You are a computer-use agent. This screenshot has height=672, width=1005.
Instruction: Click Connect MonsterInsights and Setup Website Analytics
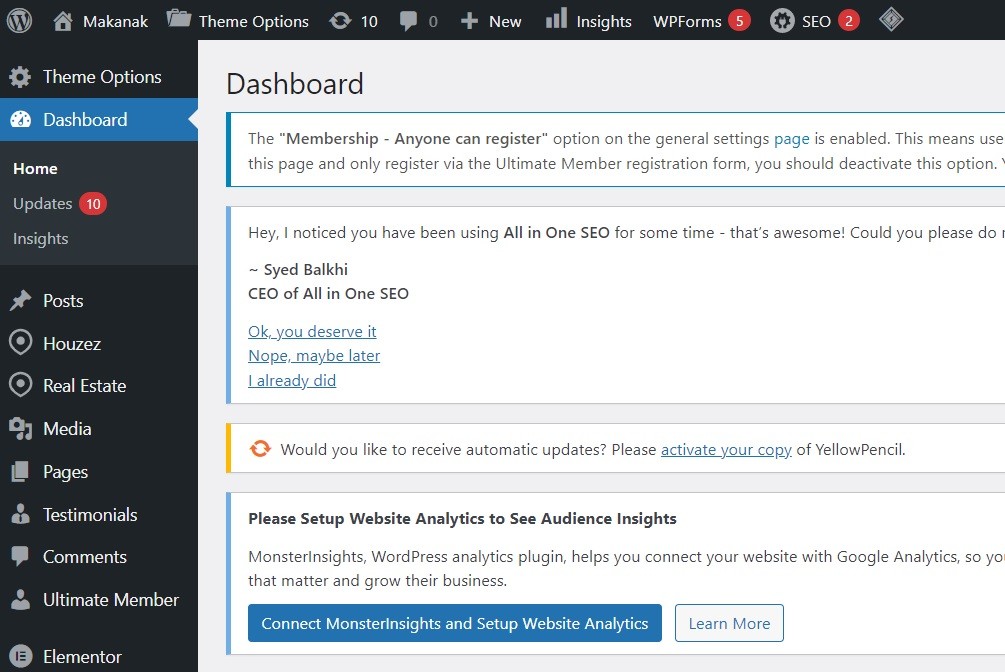455,623
